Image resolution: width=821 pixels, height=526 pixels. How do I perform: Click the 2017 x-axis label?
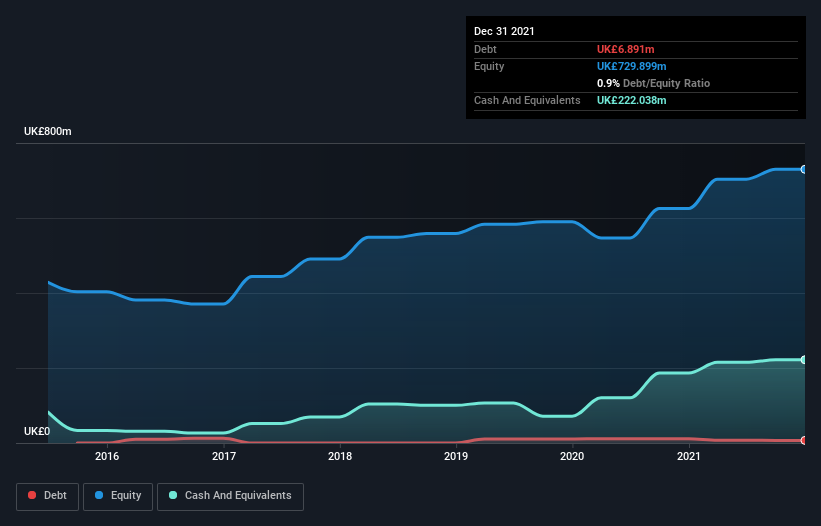(224, 456)
